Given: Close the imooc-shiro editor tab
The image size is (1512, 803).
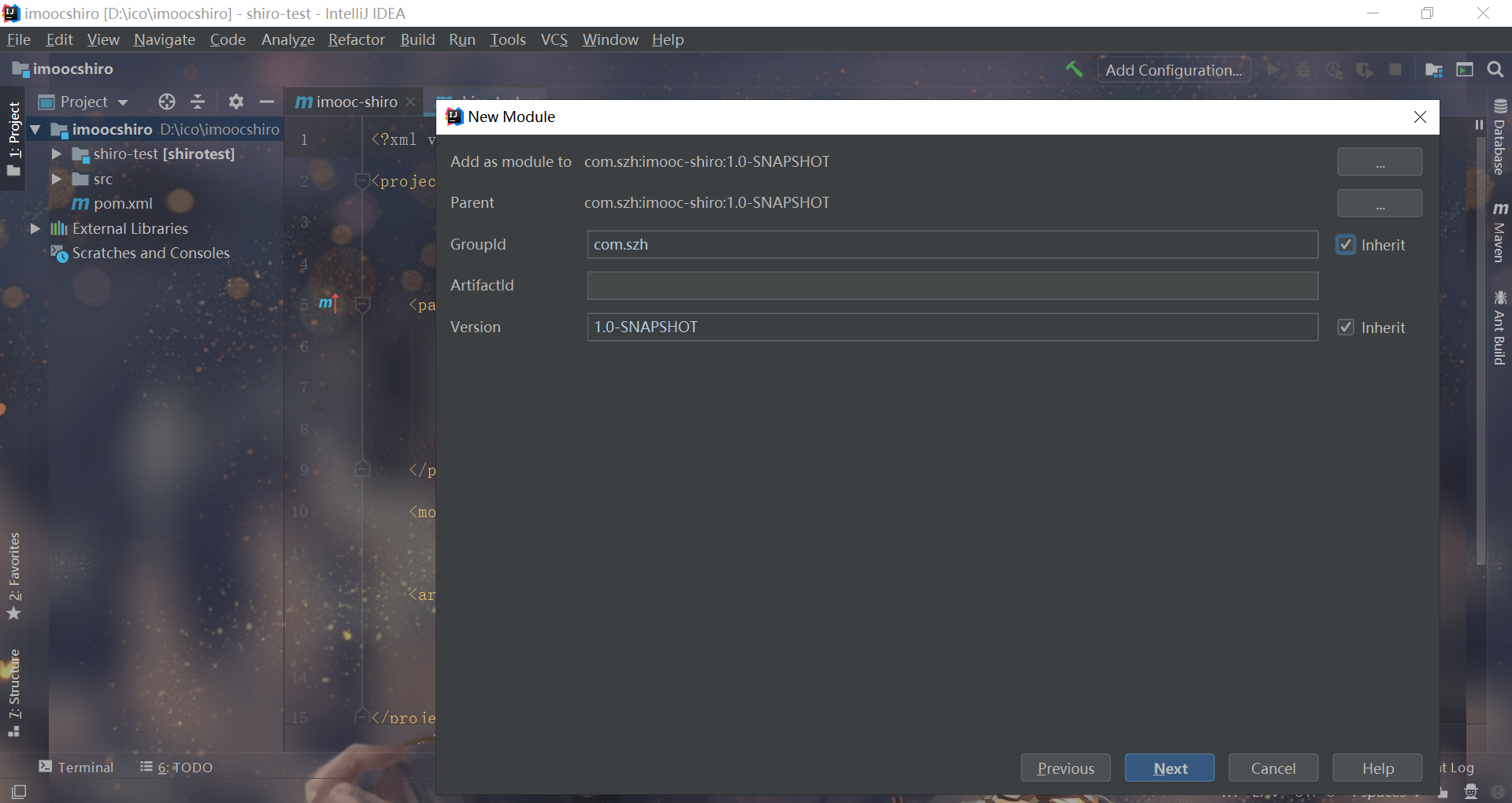Looking at the screenshot, I should click(x=410, y=102).
